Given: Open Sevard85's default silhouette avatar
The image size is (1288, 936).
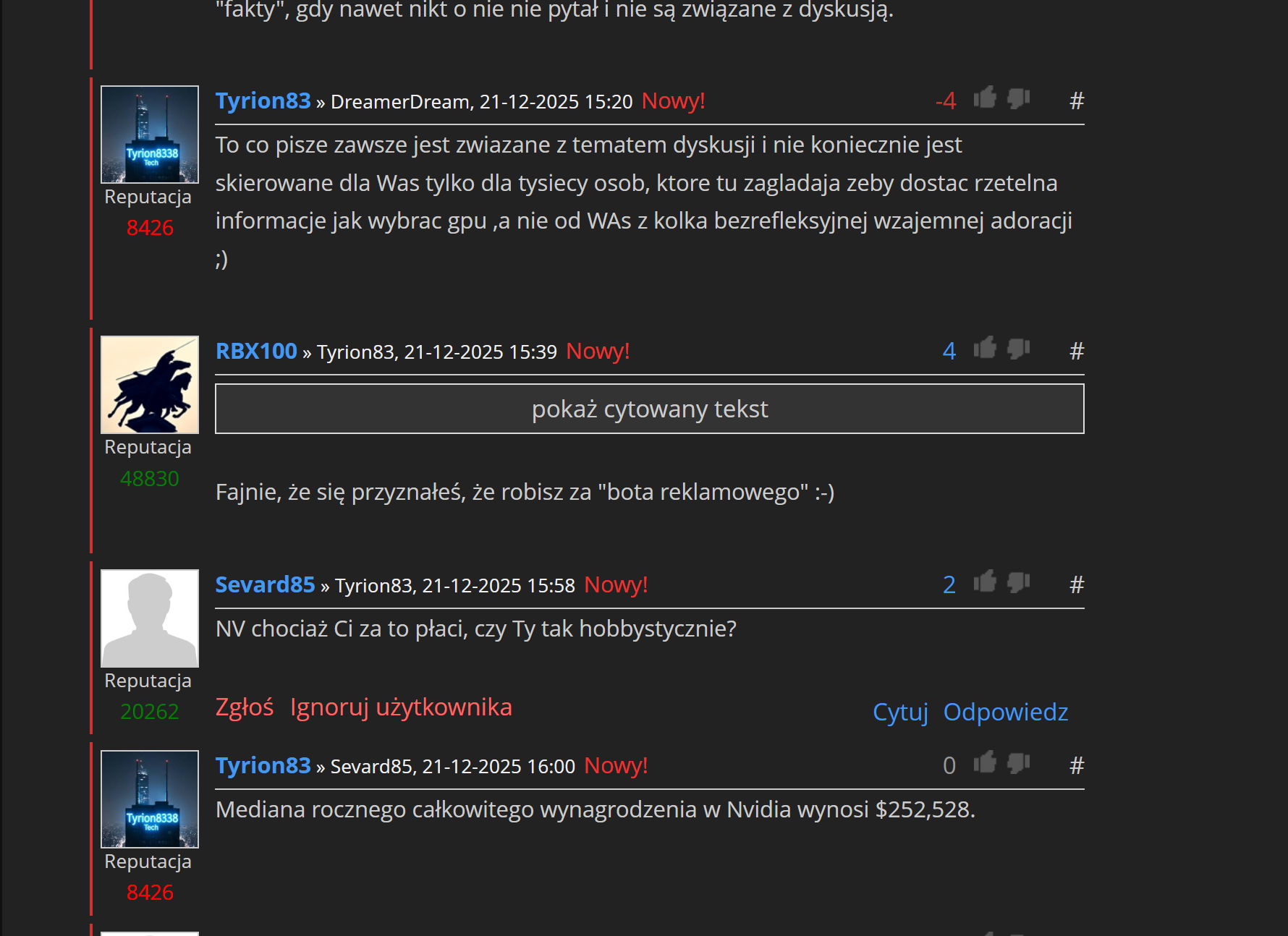Looking at the screenshot, I should coord(150,618).
